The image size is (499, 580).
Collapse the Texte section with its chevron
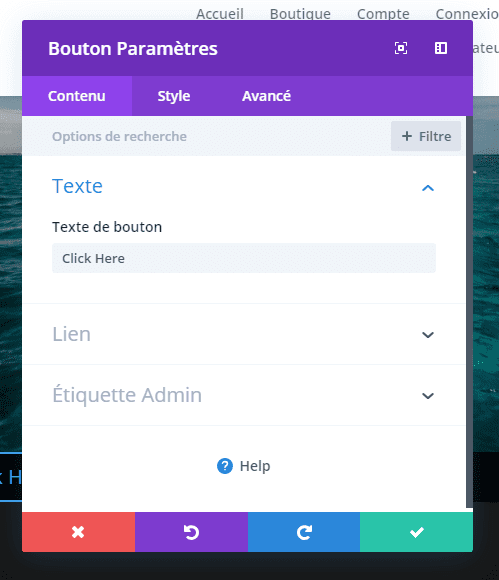[428, 188]
